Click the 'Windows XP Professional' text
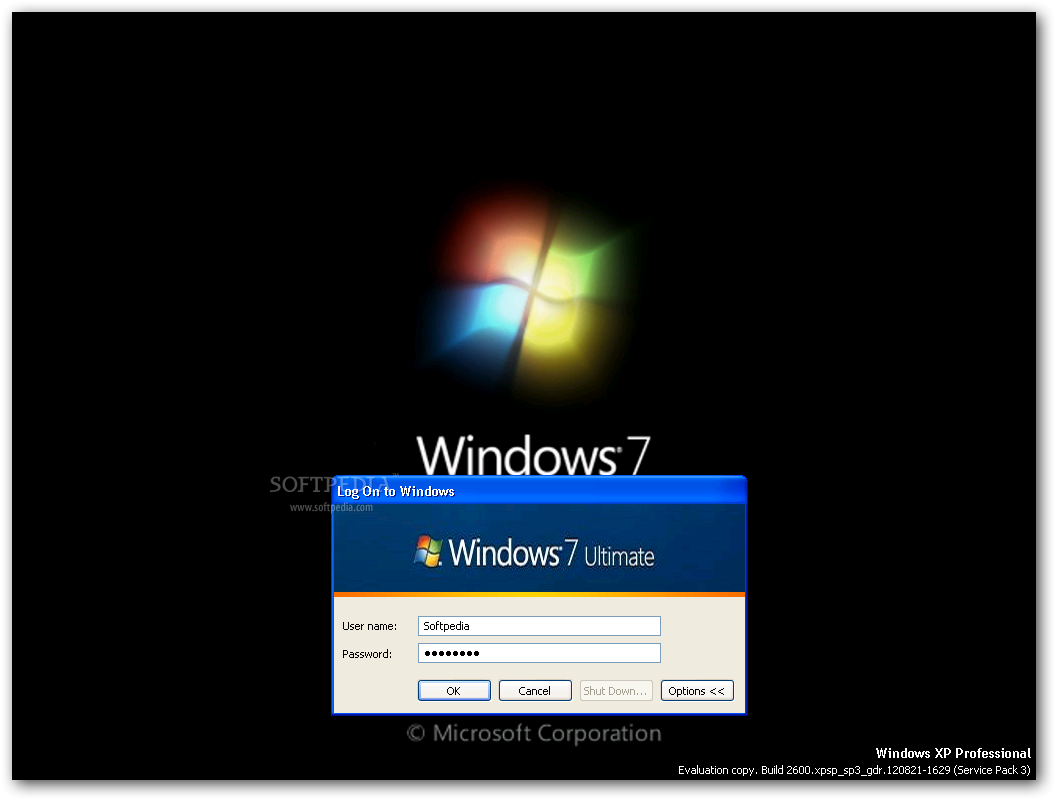The height and width of the screenshot is (800, 1056). pos(953,754)
